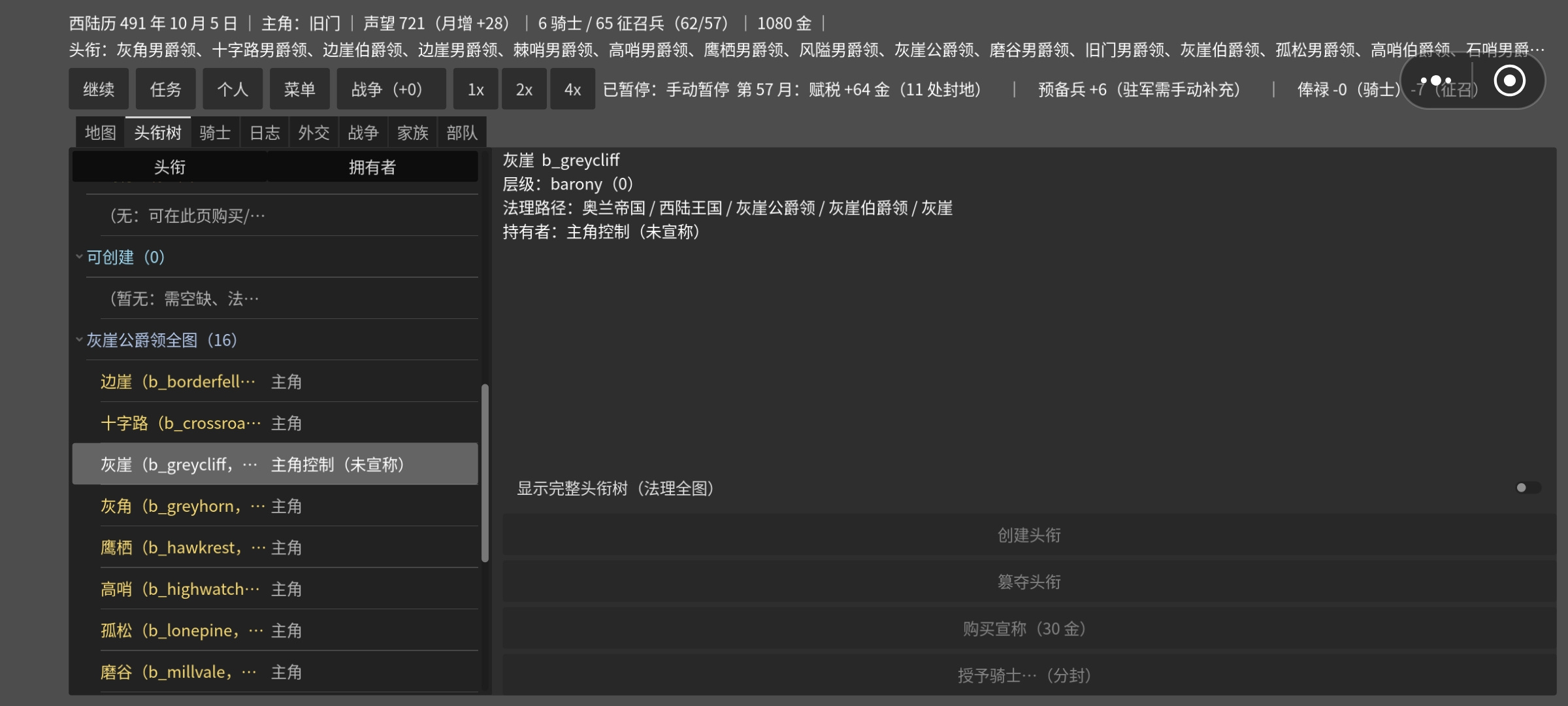Click the 战争 (+0) button

pos(391,89)
